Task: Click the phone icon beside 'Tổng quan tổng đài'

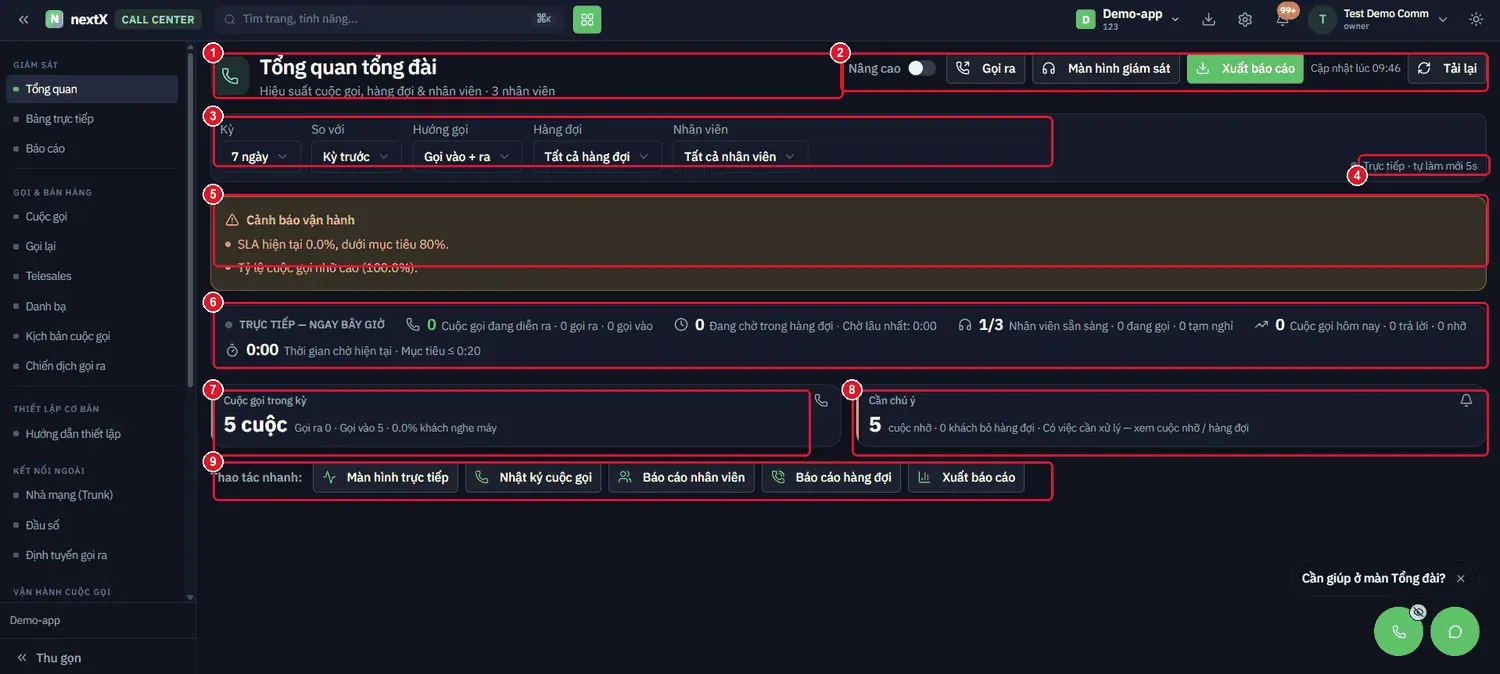Action: [230, 76]
